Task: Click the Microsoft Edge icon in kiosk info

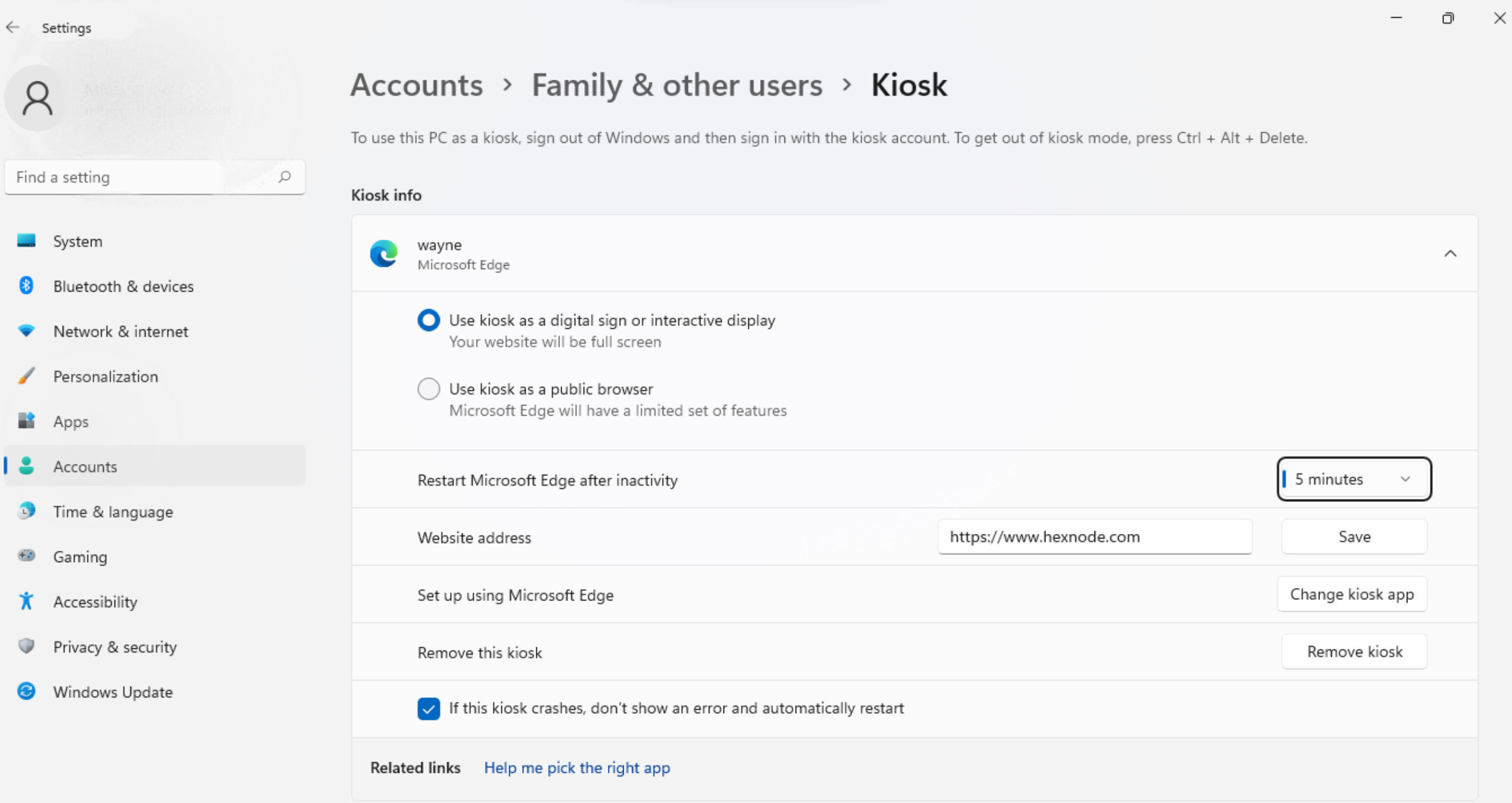Action: 383,253
